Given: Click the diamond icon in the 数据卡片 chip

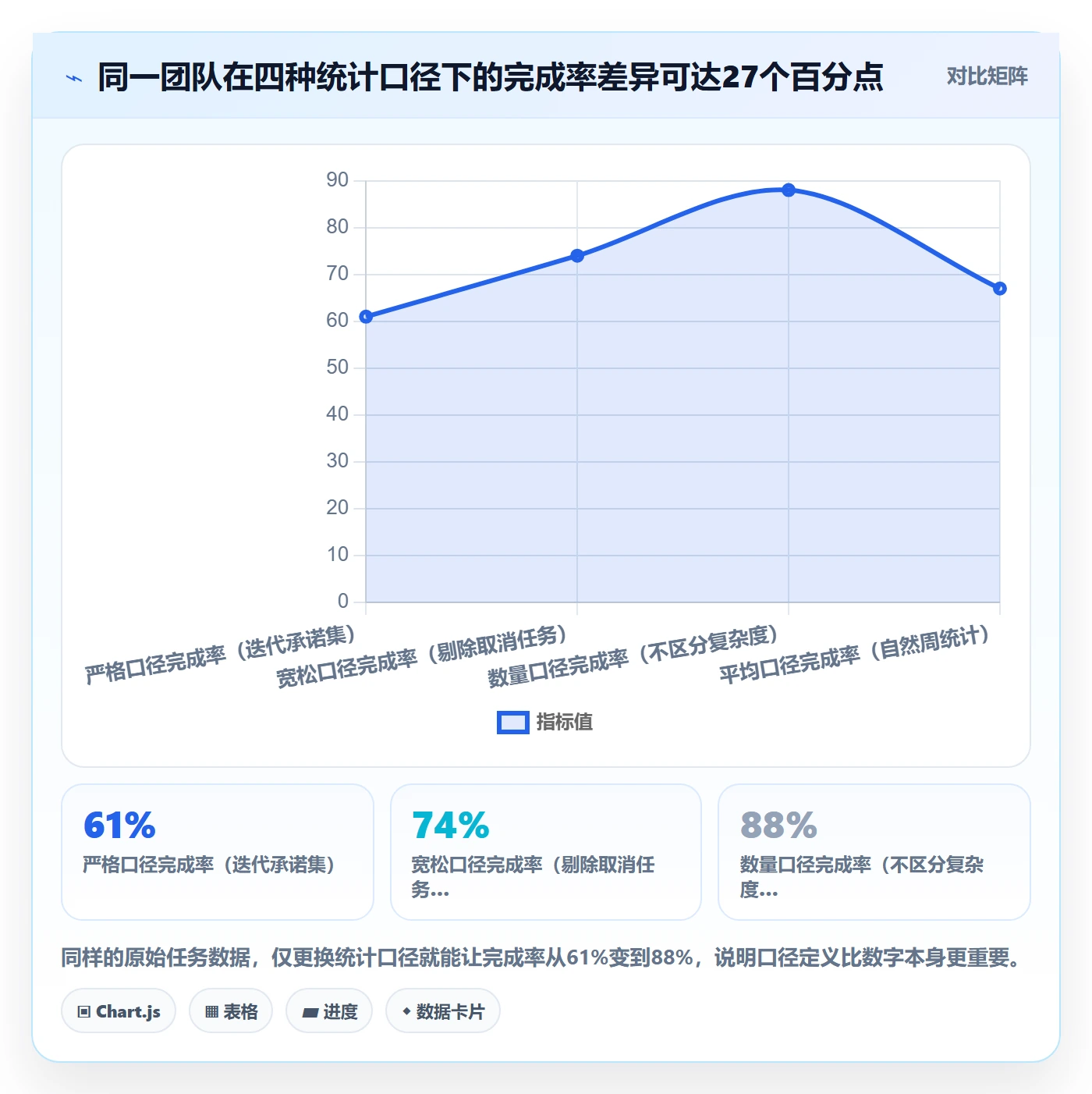Looking at the screenshot, I should coord(406,1011).
